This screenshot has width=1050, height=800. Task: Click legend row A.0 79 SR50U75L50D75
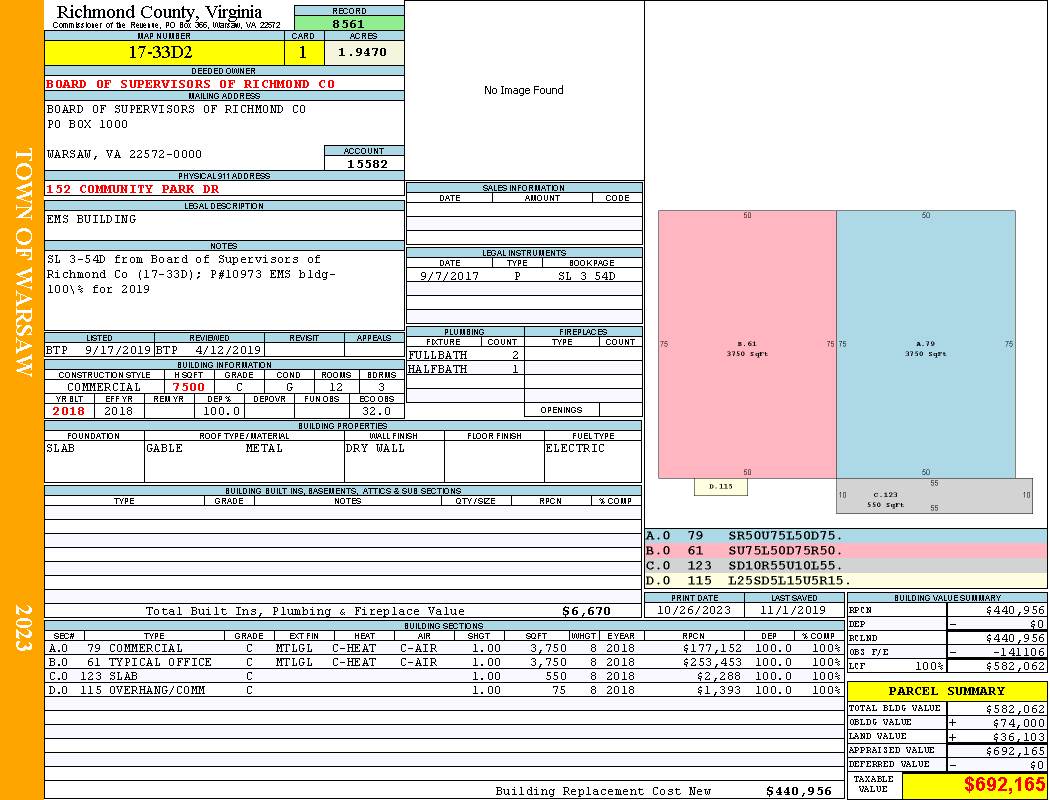tap(845, 536)
